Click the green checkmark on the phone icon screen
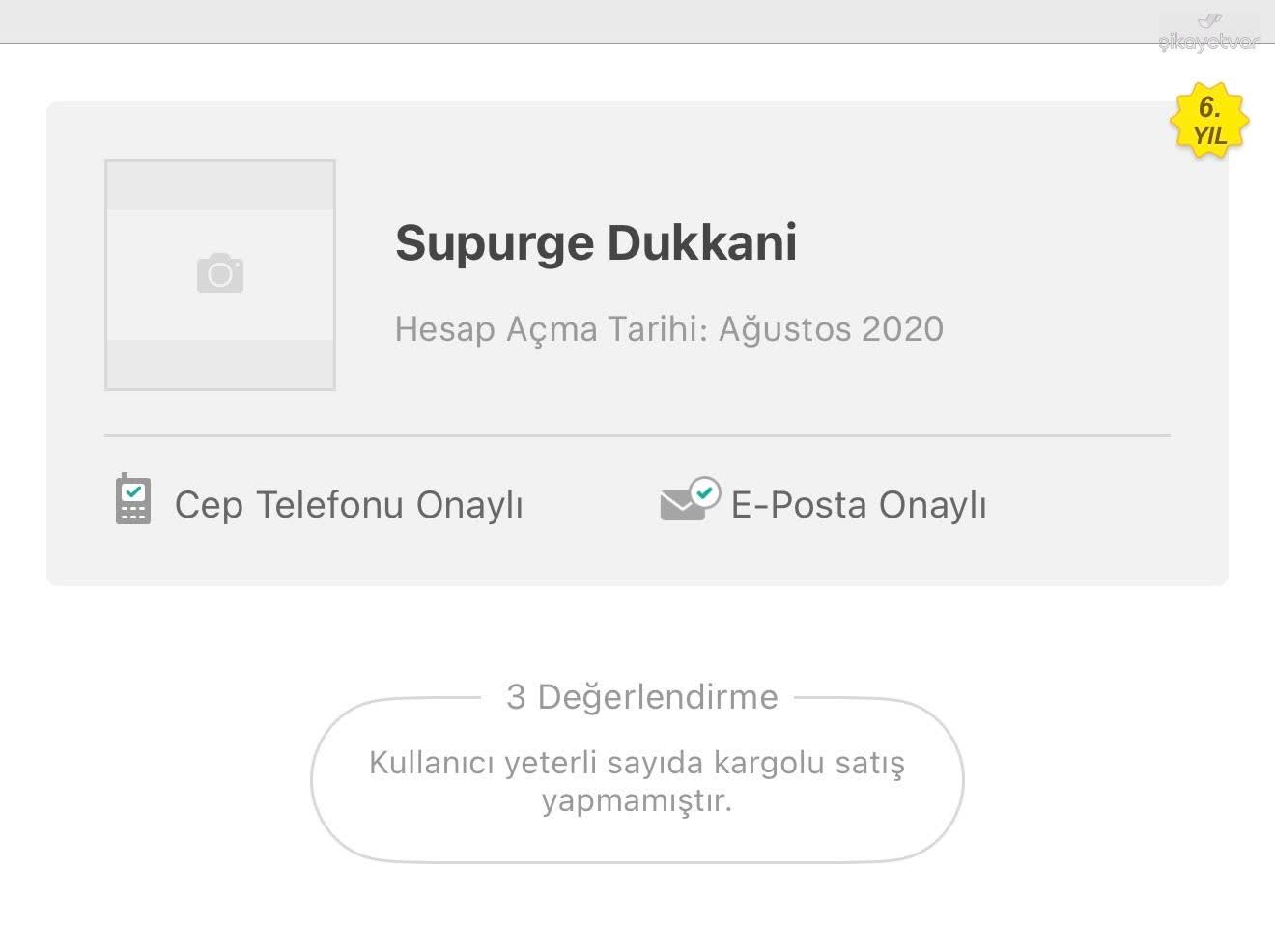This screenshot has width=1275, height=952. click(133, 491)
